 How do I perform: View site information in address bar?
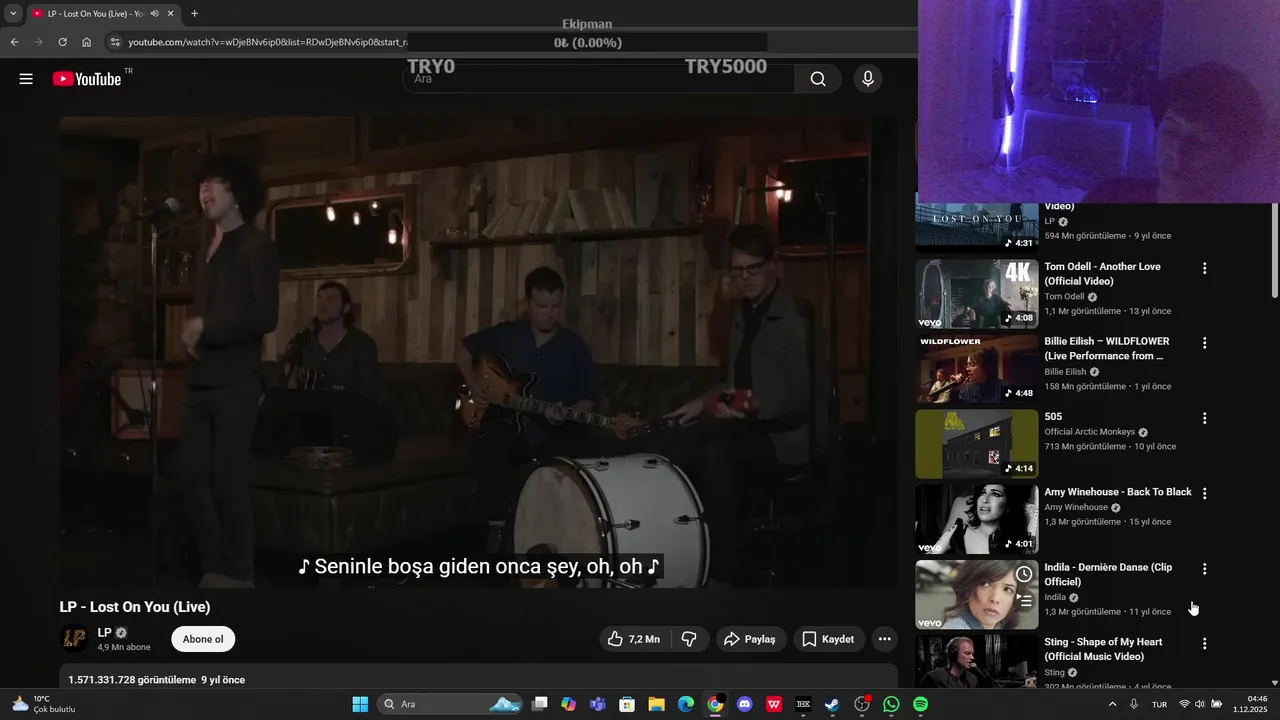115,42
